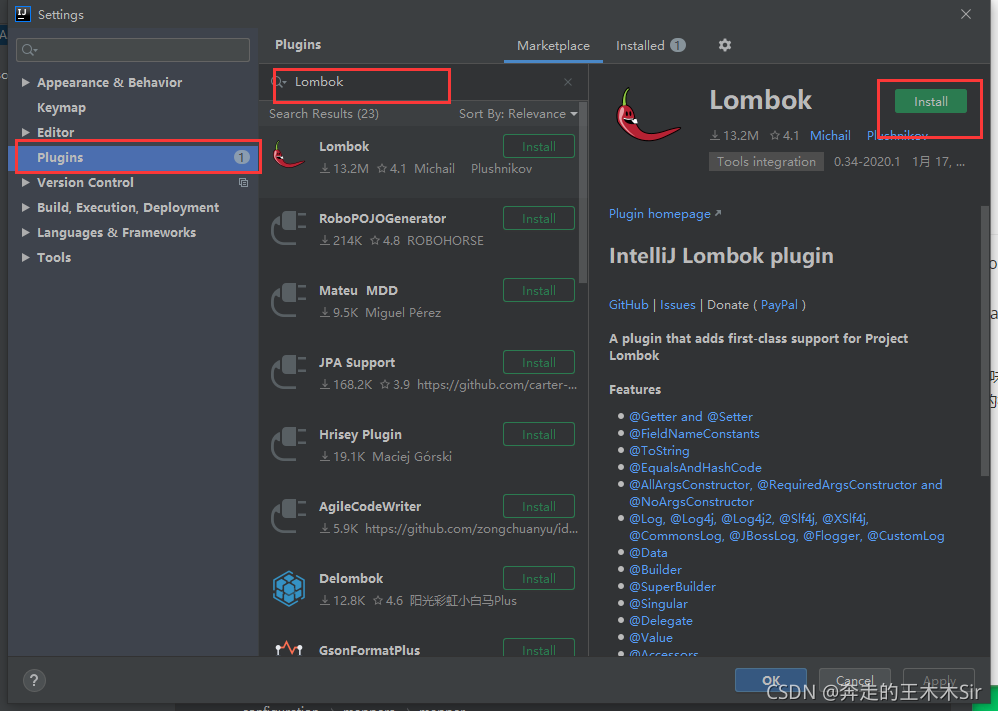The width and height of the screenshot is (998, 711).
Task: Focus the plugin search field containing Lombok
Action: click(x=423, y=82)
